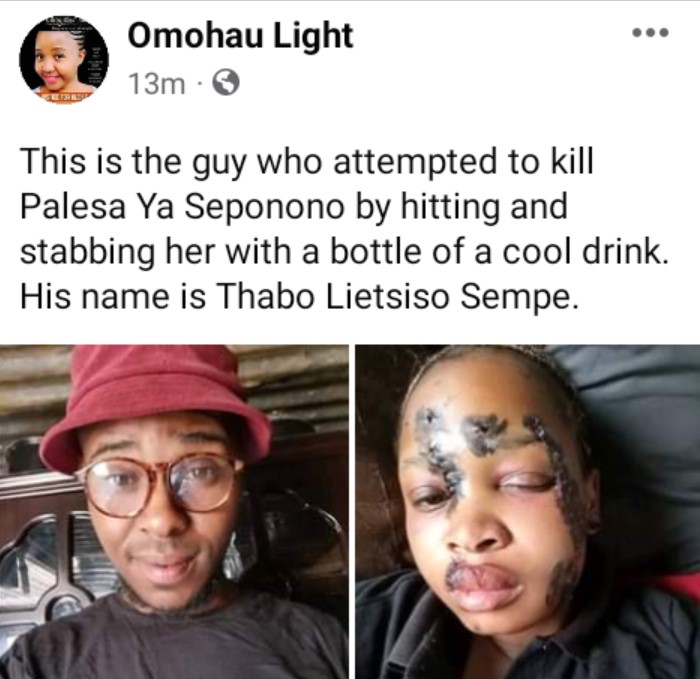
Task: Tap the author name Omohau Light
Action: point(240,35)
